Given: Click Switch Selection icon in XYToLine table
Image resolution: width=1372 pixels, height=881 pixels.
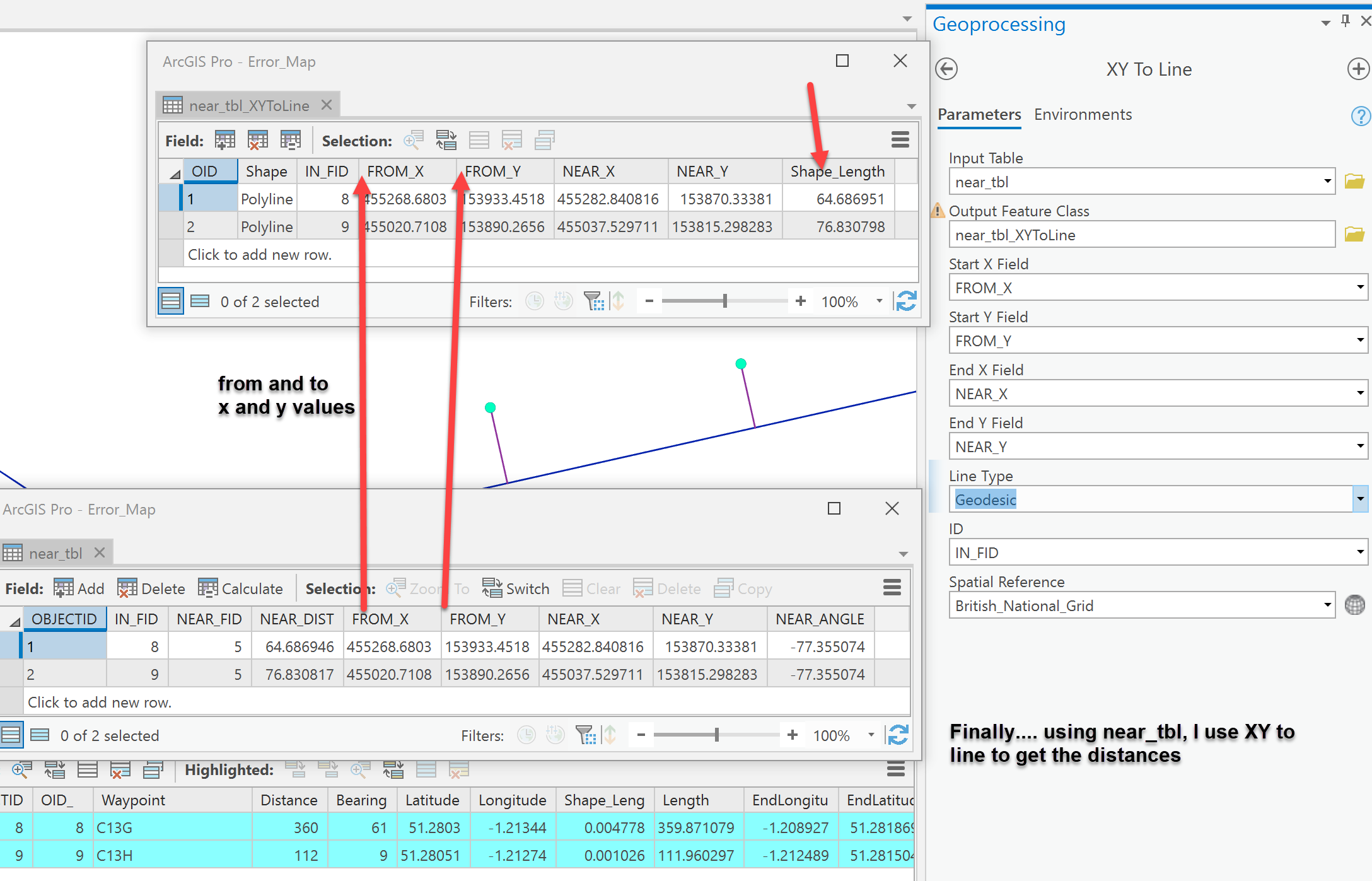Looking at the screenshot, I should point(446,140).
